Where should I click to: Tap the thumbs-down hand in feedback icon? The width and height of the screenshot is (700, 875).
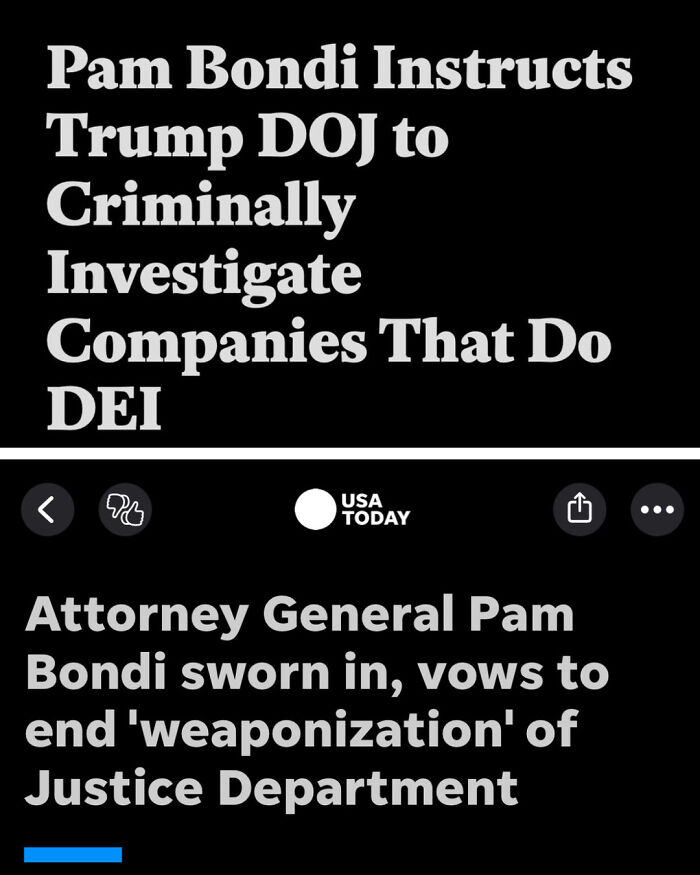(116, 505)
